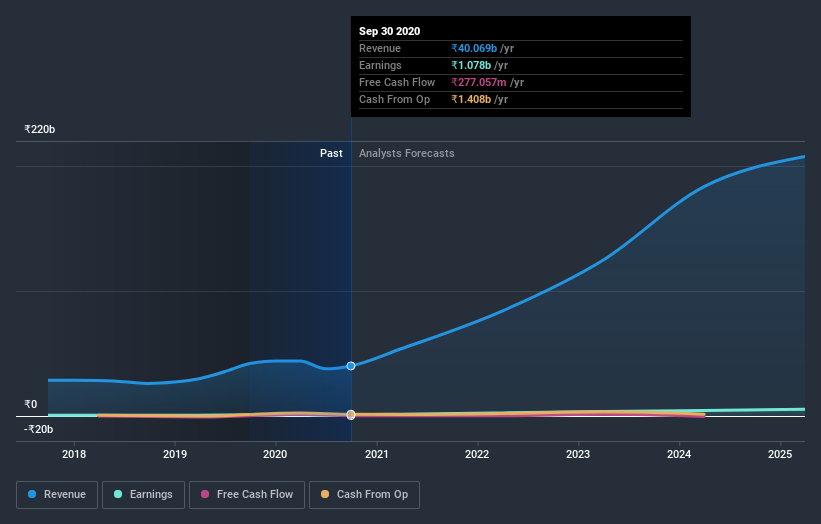
Task: Click the 2023 x-axis label
Action: tap(578, 454)
